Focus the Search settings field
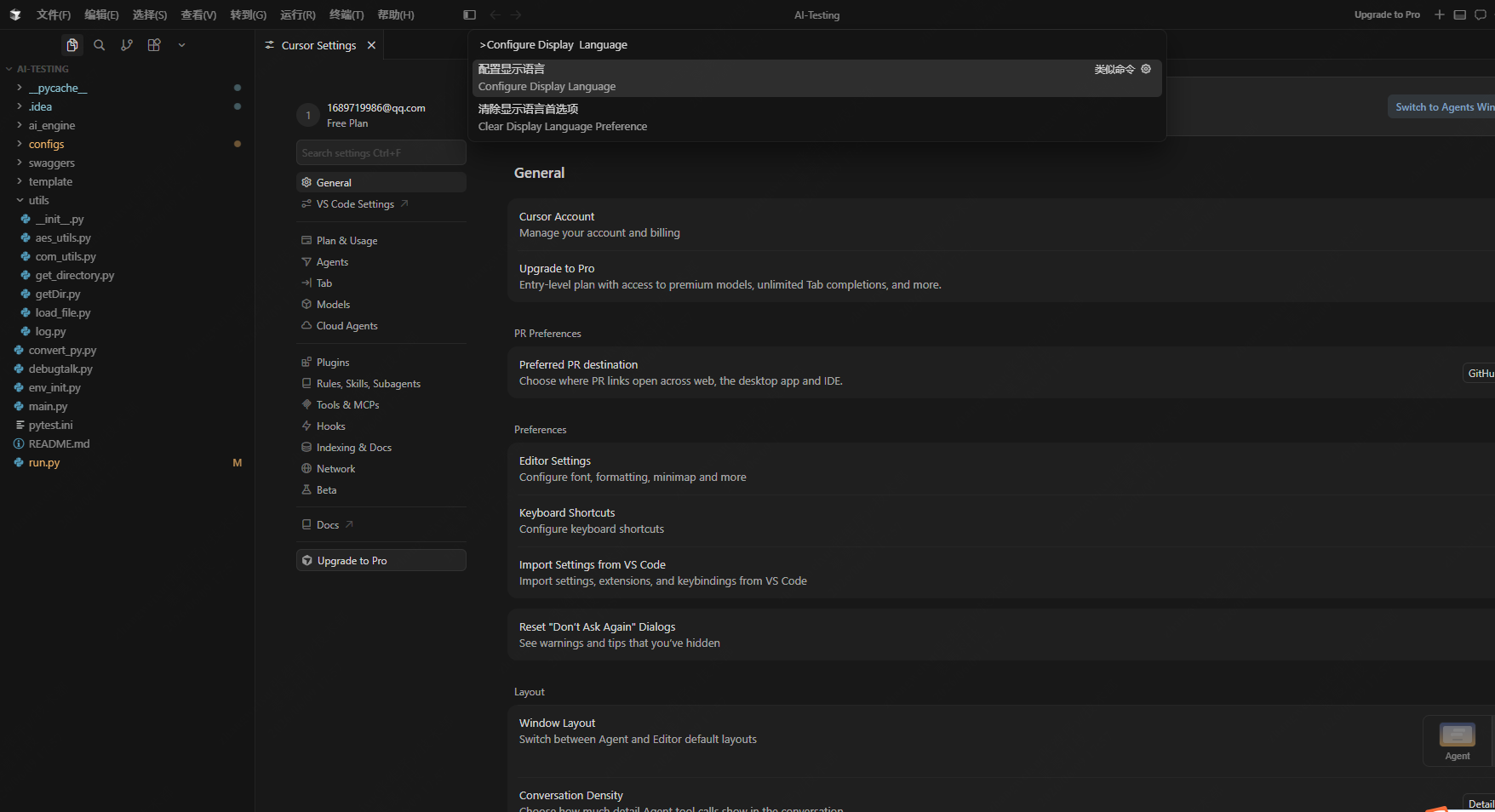Image resolution: width=1495 pixels, height=812 pixels. 381,153
